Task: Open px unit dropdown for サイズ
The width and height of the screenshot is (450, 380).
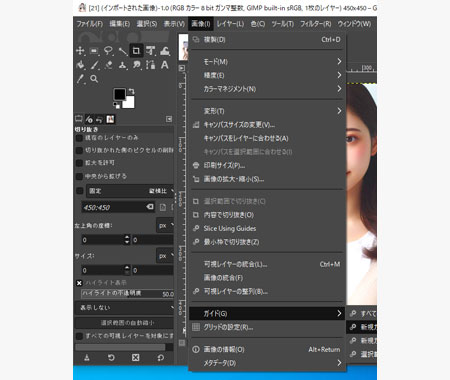Action: tap(165, 256)
